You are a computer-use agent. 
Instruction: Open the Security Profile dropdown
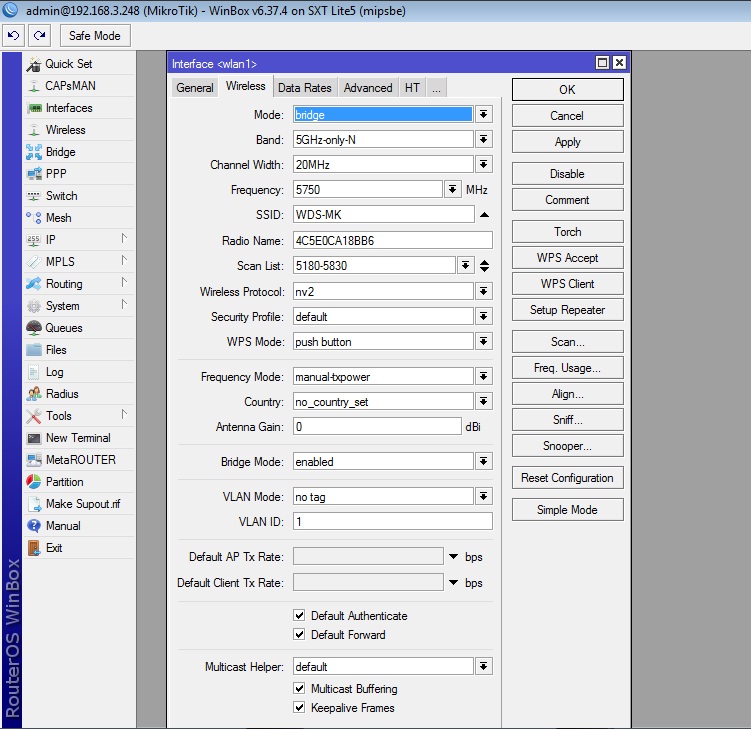[x=484, y=316]
